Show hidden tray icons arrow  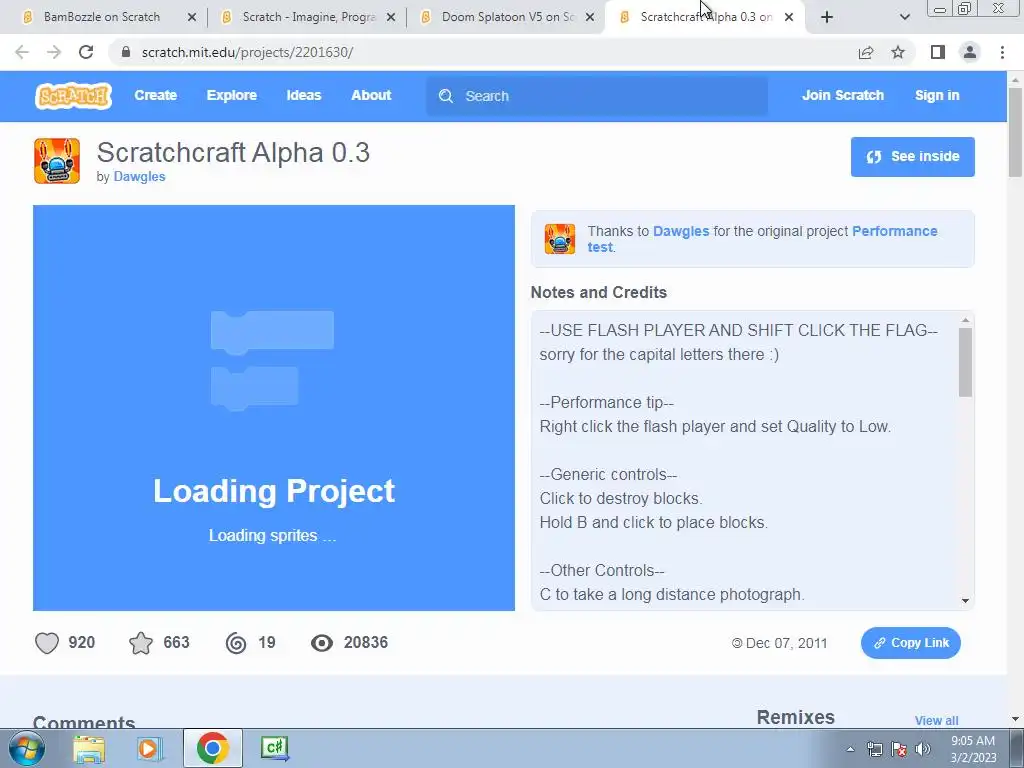[x=850, y=749]
